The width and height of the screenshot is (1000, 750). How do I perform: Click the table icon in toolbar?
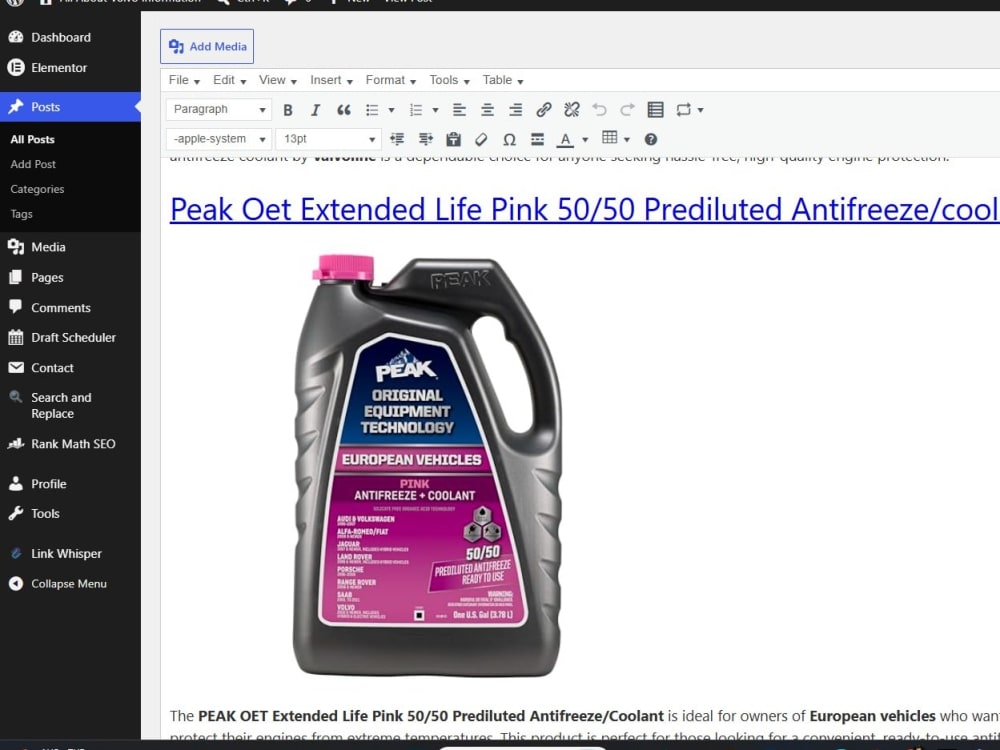coord(610,138)
